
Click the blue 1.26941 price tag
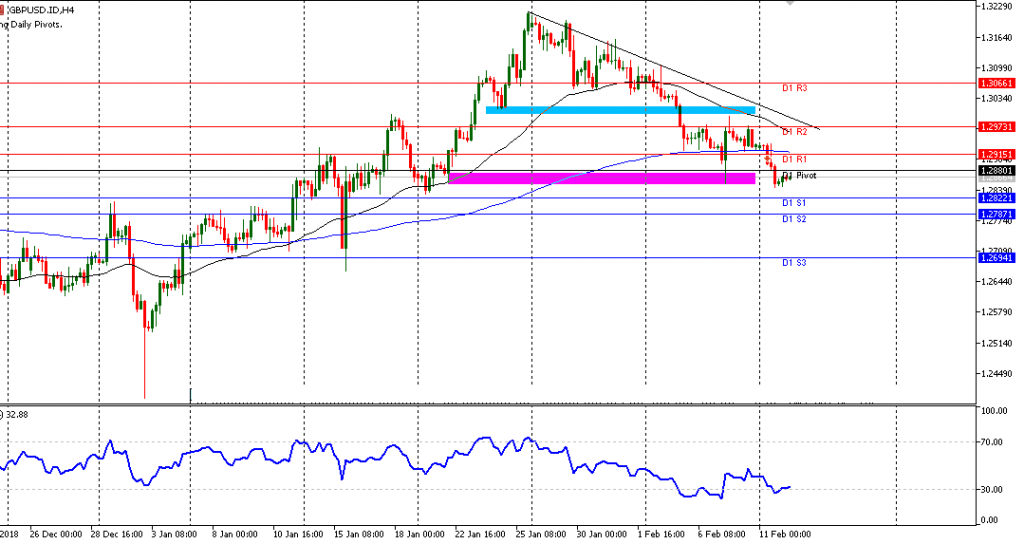pos(998,258)
